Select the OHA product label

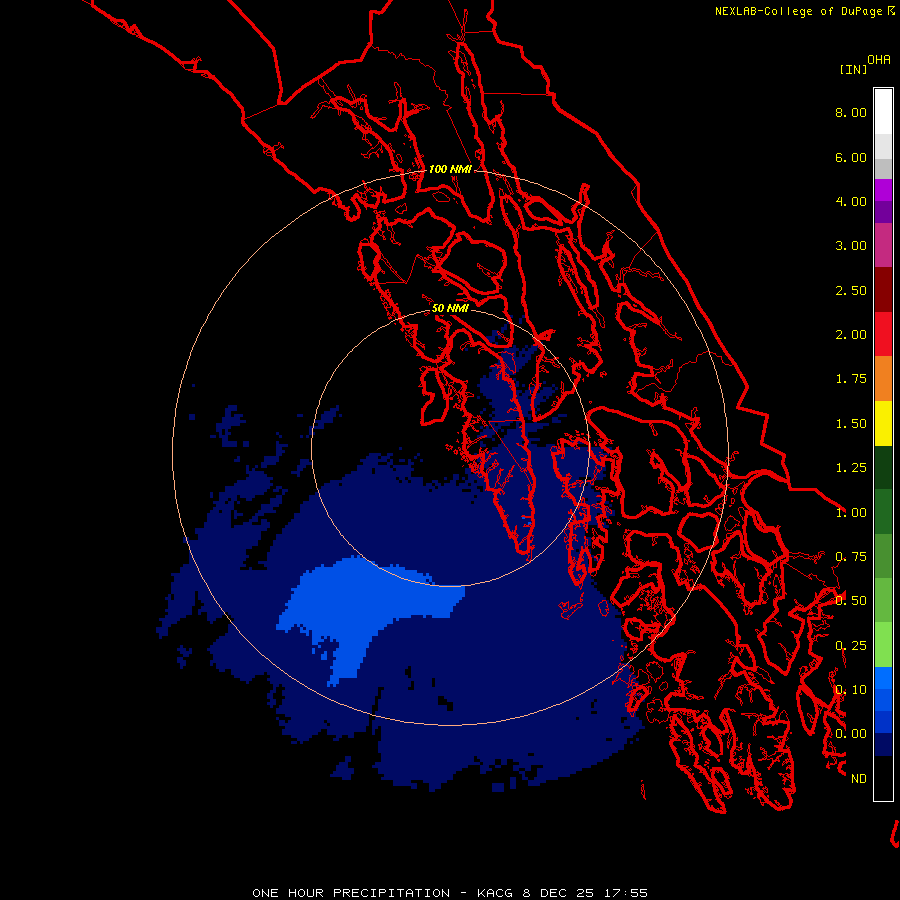tap(879, 60)
